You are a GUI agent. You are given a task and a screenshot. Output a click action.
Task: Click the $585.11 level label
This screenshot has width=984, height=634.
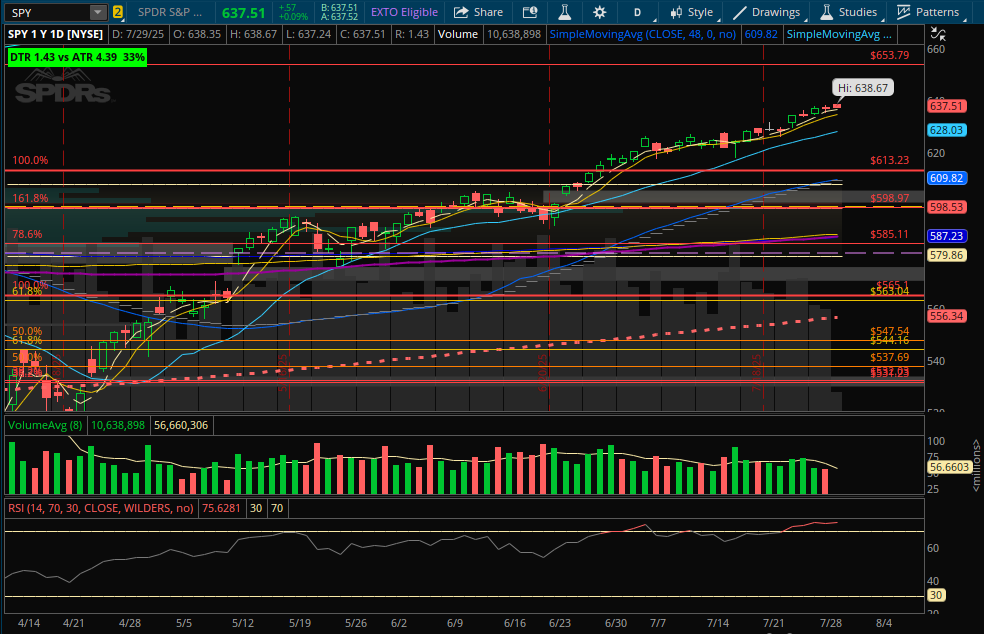(x=889, y=234)
